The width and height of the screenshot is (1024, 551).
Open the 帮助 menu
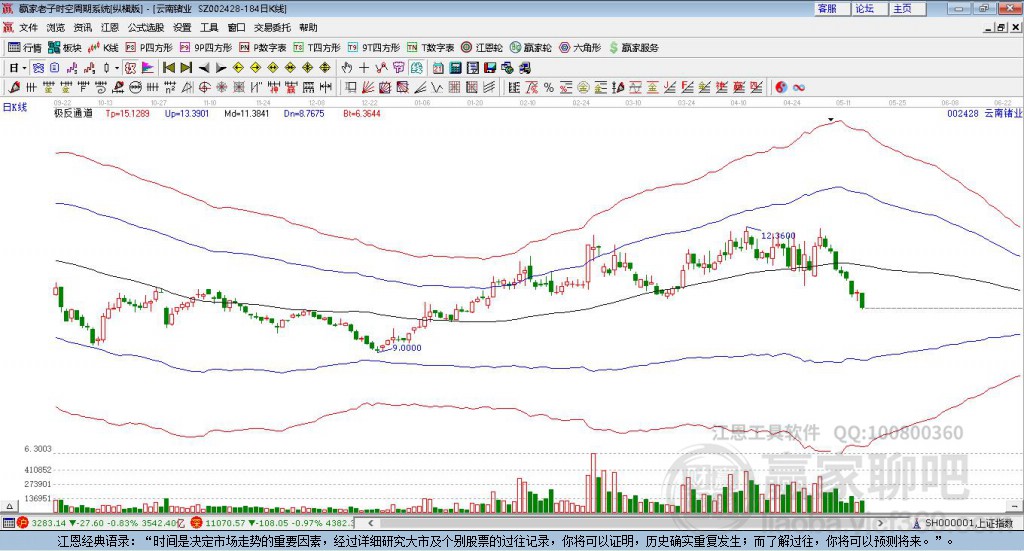pos(308,27)
